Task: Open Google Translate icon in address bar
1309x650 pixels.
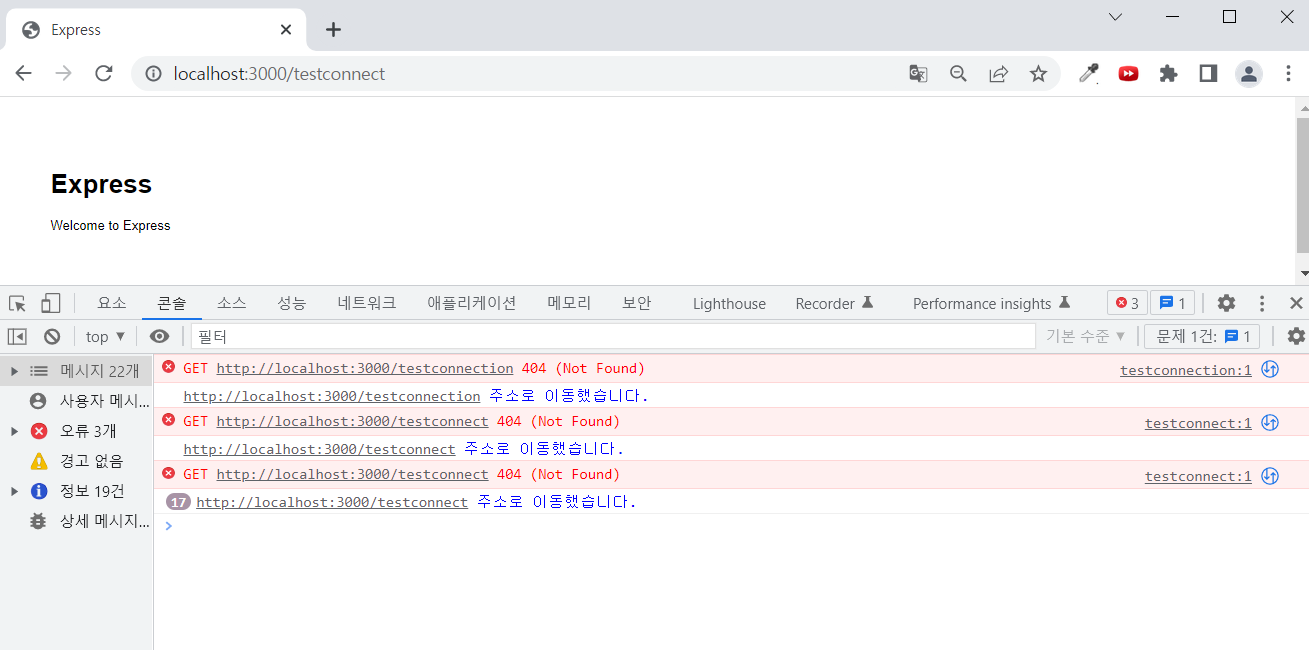Action: pyautogui.click(x=918, y=73)
